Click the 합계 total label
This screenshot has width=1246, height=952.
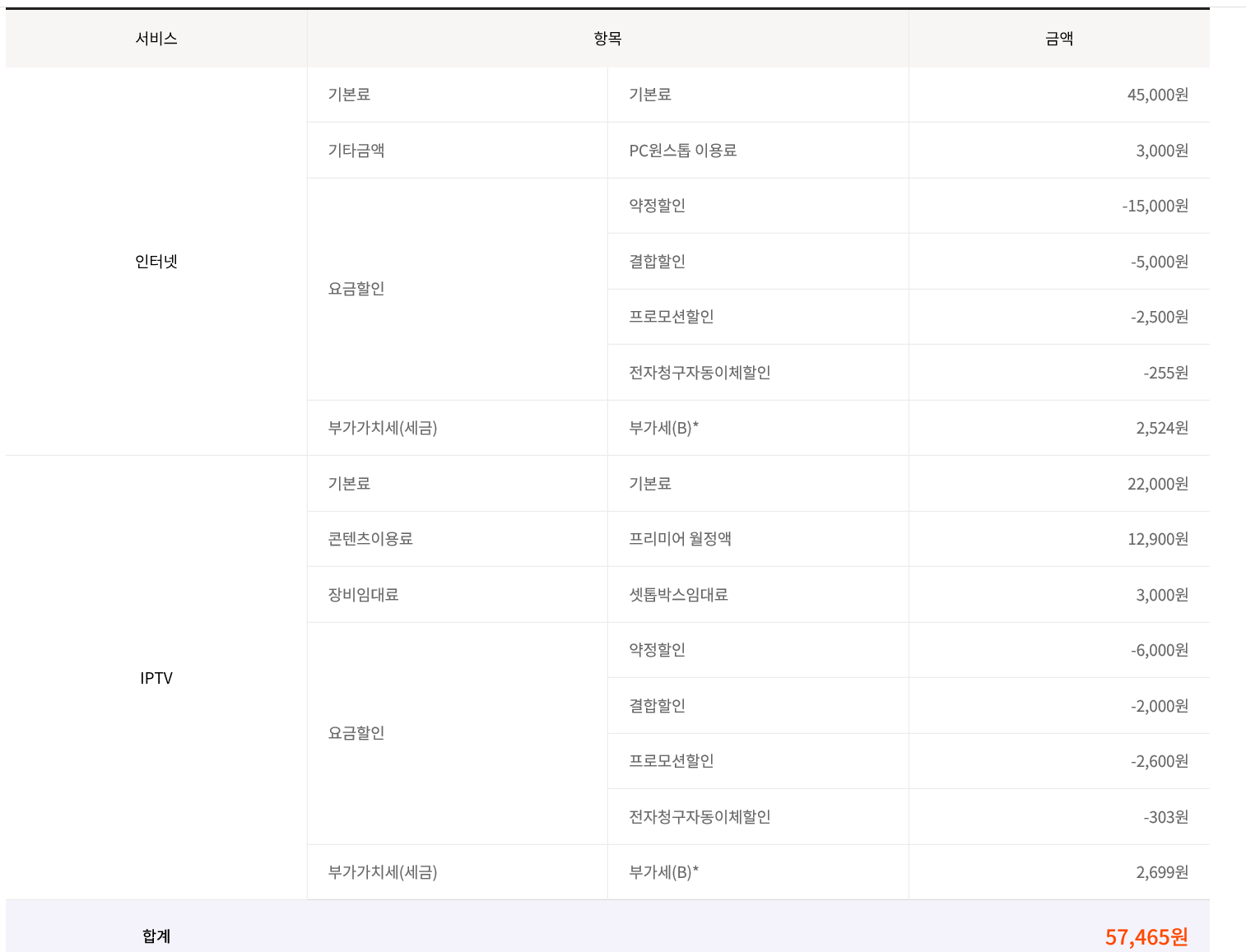[x=156, y=936]
